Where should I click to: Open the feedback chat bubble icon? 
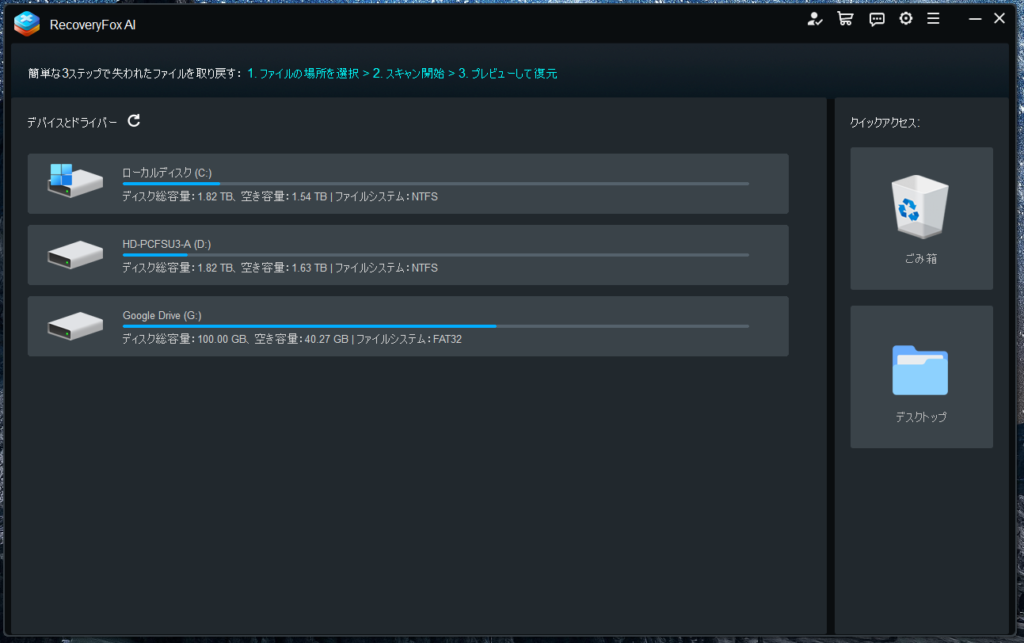click(876, 19)
